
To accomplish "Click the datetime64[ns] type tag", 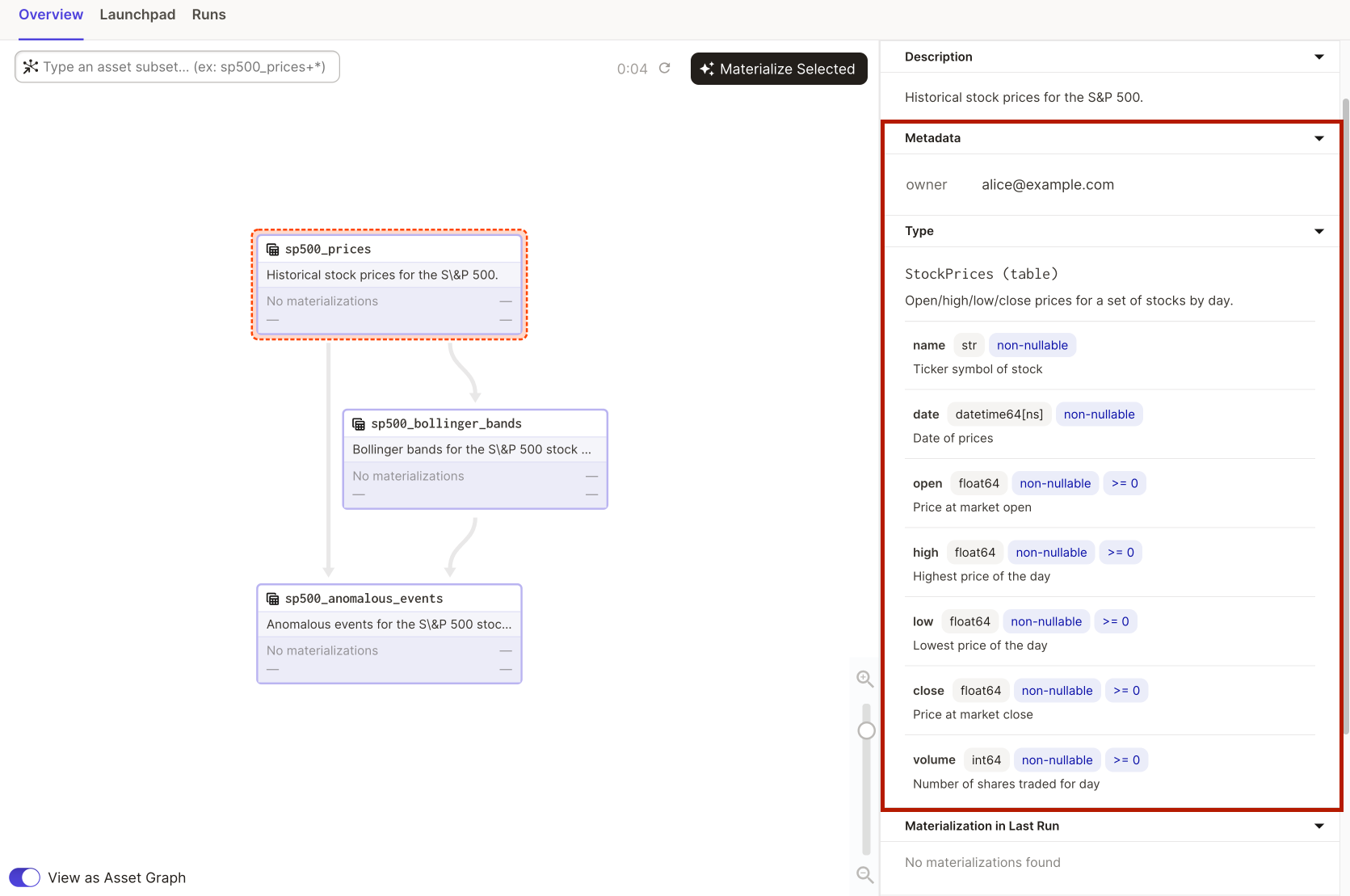I will pyautogui.click(x=999, y=414).
